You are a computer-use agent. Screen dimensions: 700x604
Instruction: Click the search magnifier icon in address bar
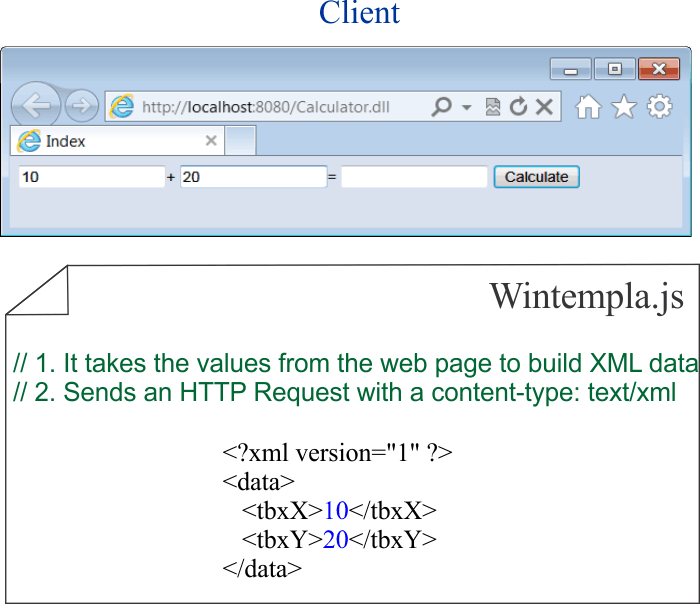pyautogui.click(x=442, y=107)
